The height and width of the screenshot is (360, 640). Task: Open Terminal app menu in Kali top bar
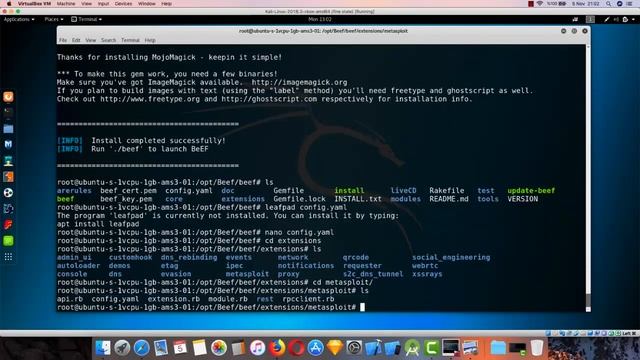coord(87,19)
